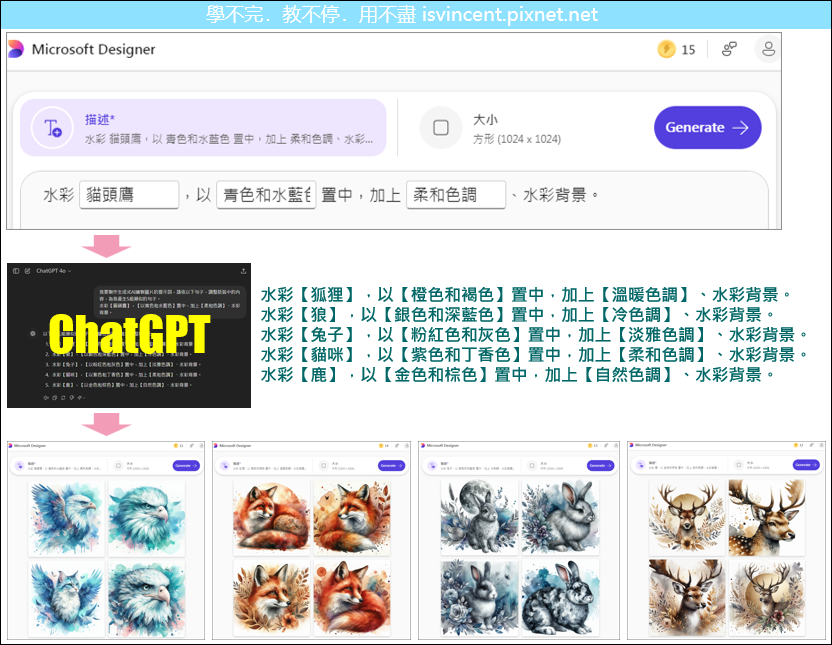Click Generate in the blue eagle results window

[x=186, y=466]
